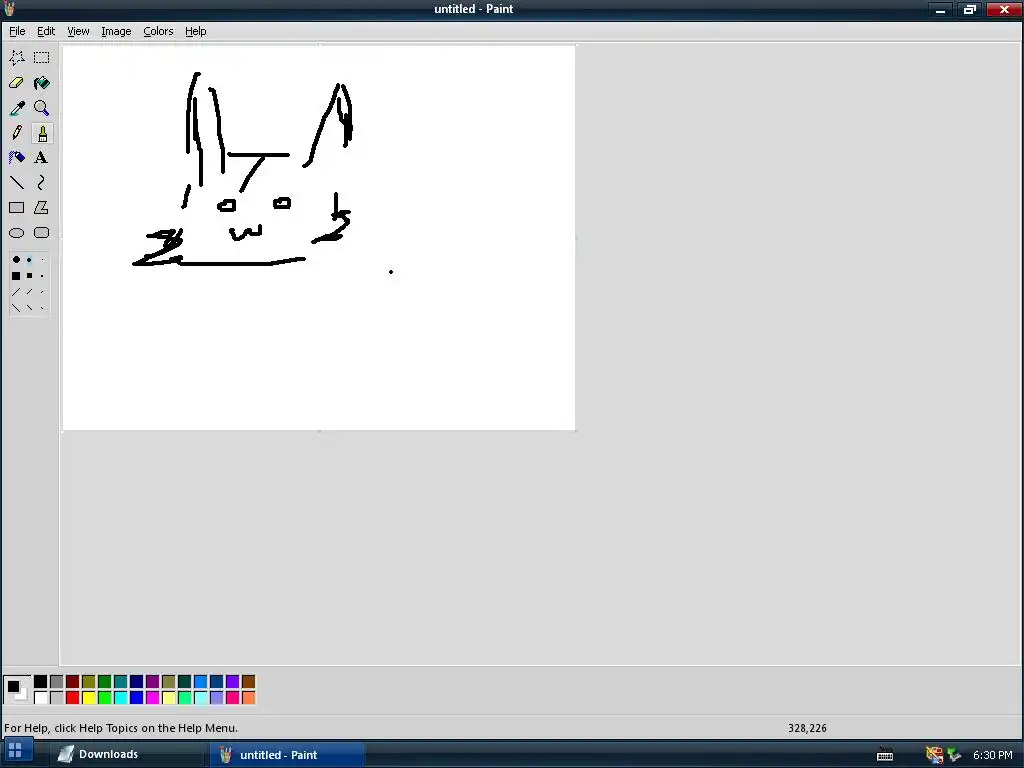1024x768 pixels.
Task: Open the on-screen keyboard tray icon
Action: [885, 754]
